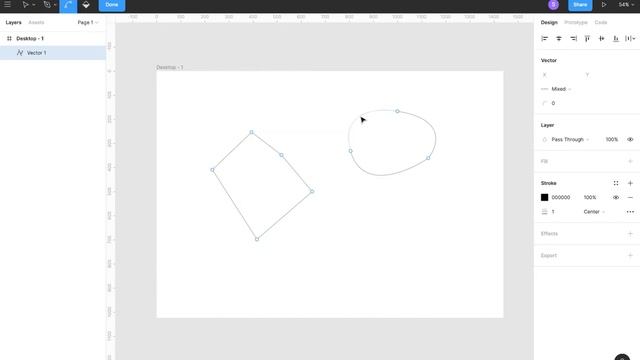Align bottom
This screenshot has width=640, height=360.
pos(616,38)
